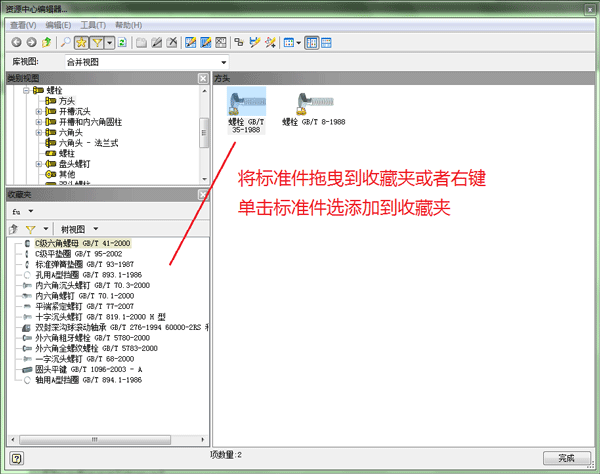Image resolution: width=600 pixels, height=474 pixels.
Task: Open the 库视图 合并视图 combo box
Action: [147, 62]
